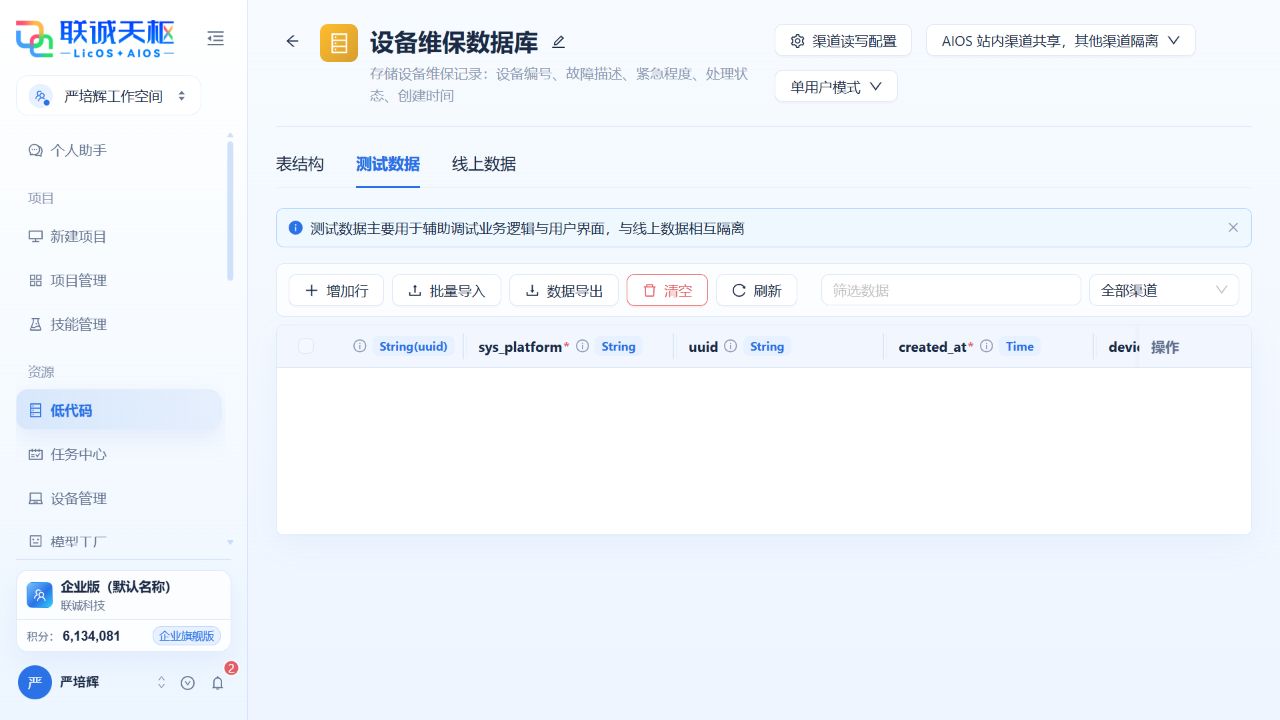The height and width of the screenshot is (720, 1280).
Task: Click the 企业版（默认名称）card title
Action: (116, 587)
